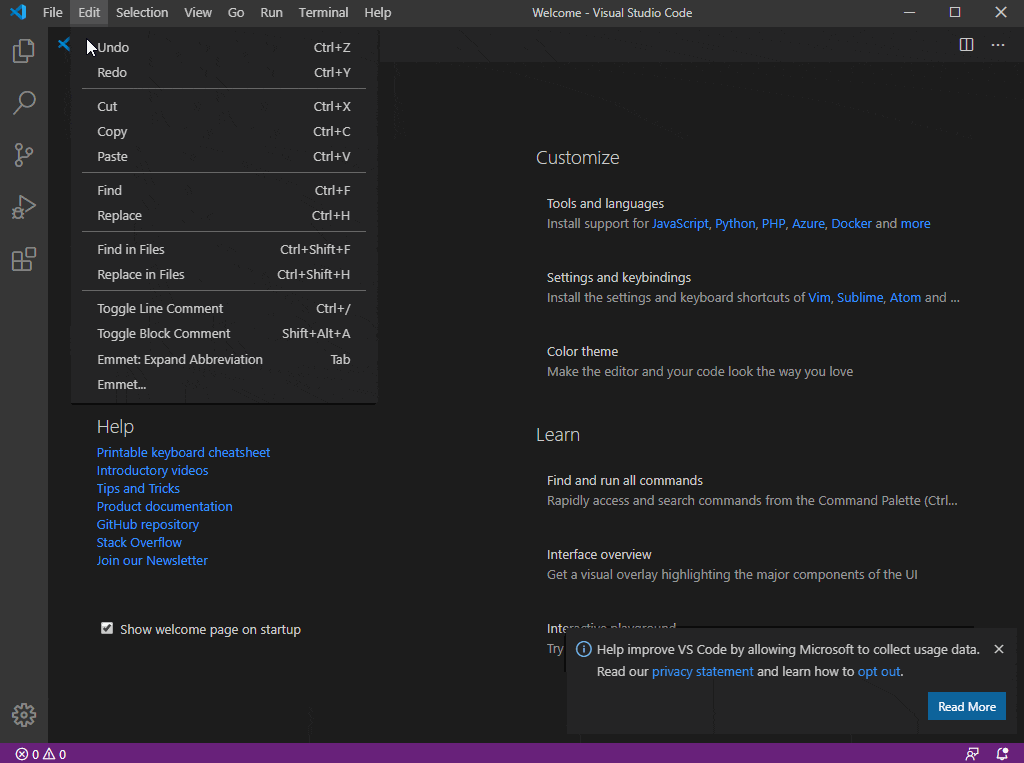This screenshot has width=1024, height=763.
Task: Open the Run and Debug icon
Action: [24, 207]
